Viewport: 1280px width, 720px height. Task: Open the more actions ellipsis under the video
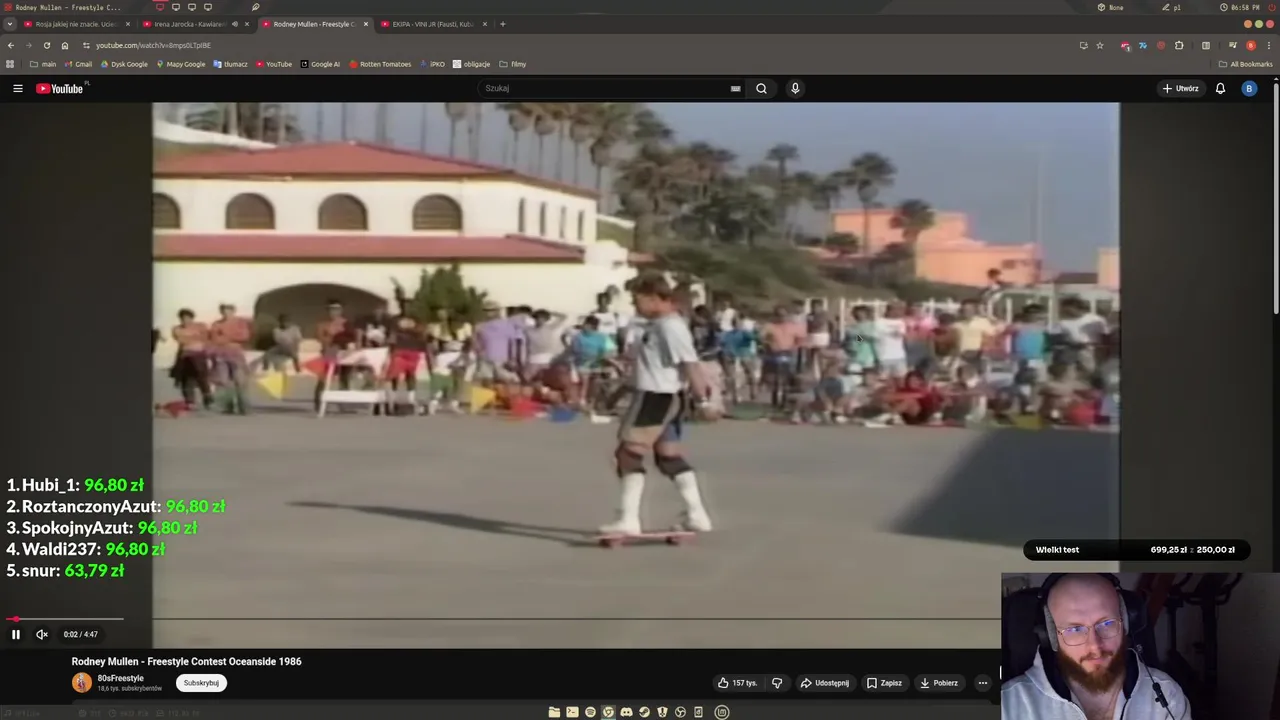983,683
